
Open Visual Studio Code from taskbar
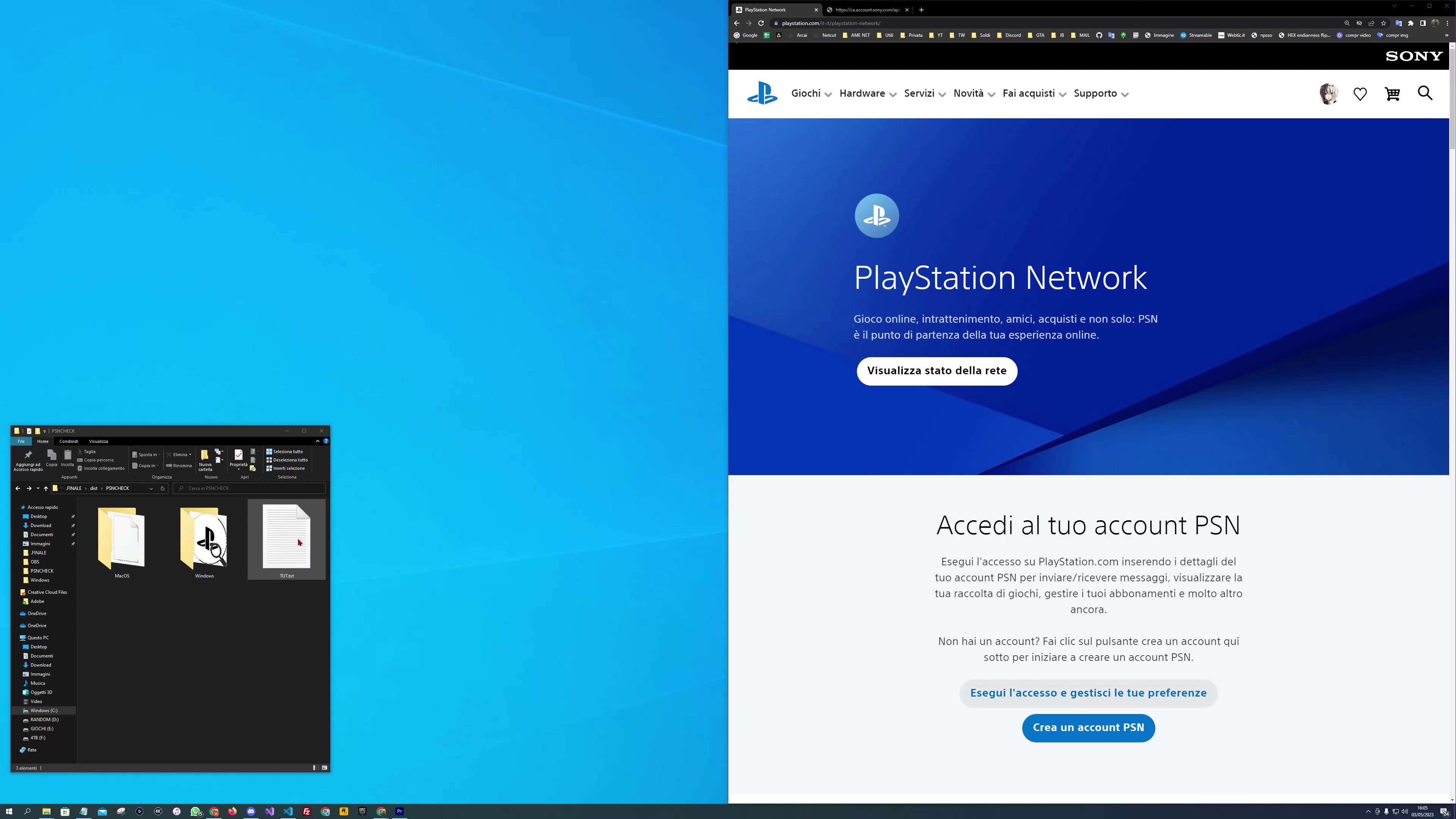[288, 811]
